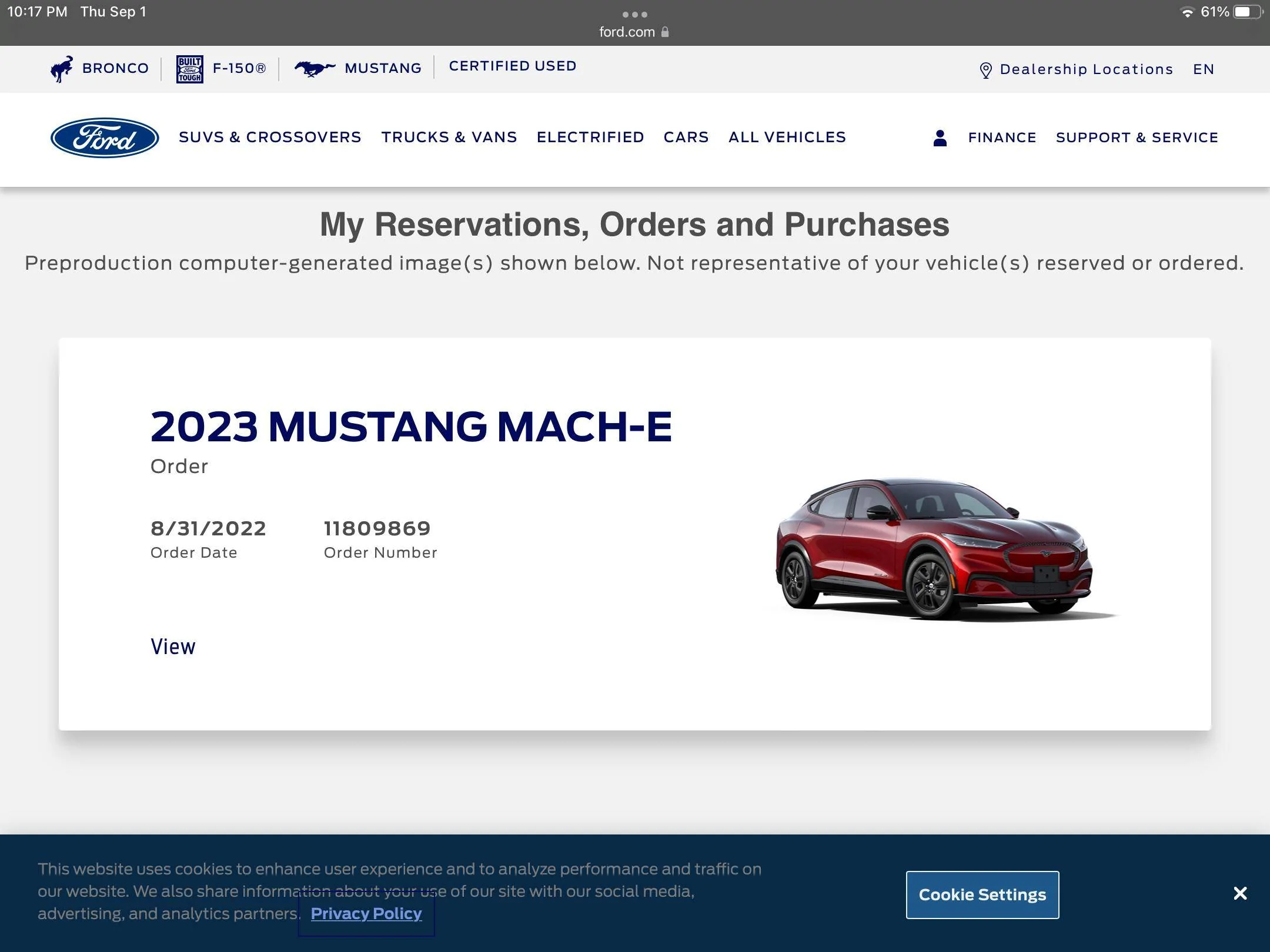
Task: Open the Finance menu
Action: (x=1002, y=138)
